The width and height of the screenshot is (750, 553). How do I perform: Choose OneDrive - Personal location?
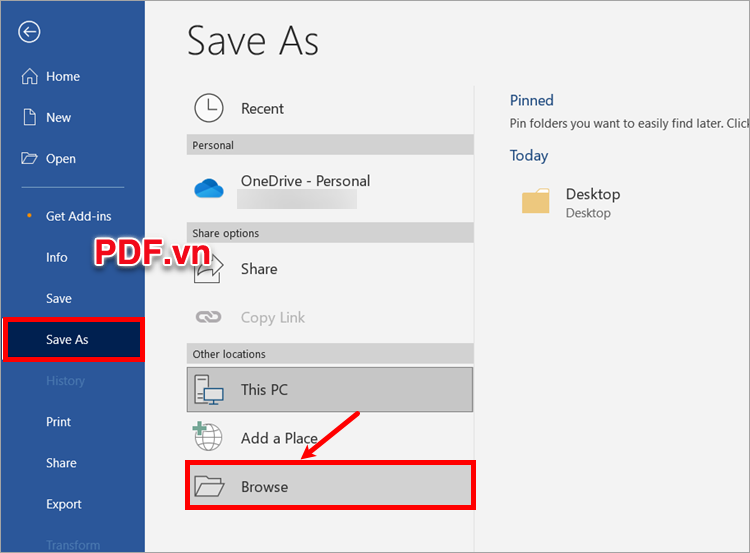pos(330,188)
